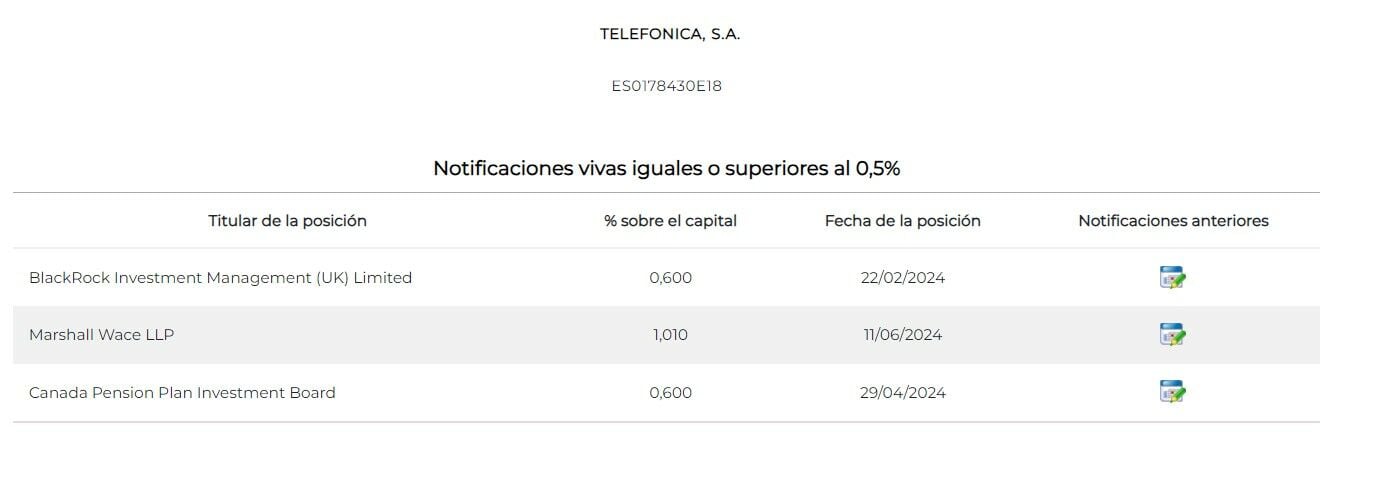The width and height of the screenshot is (1395, 483).
Task: Click the Notificaciones vivas section heading
Action: (x=666, y=168)
